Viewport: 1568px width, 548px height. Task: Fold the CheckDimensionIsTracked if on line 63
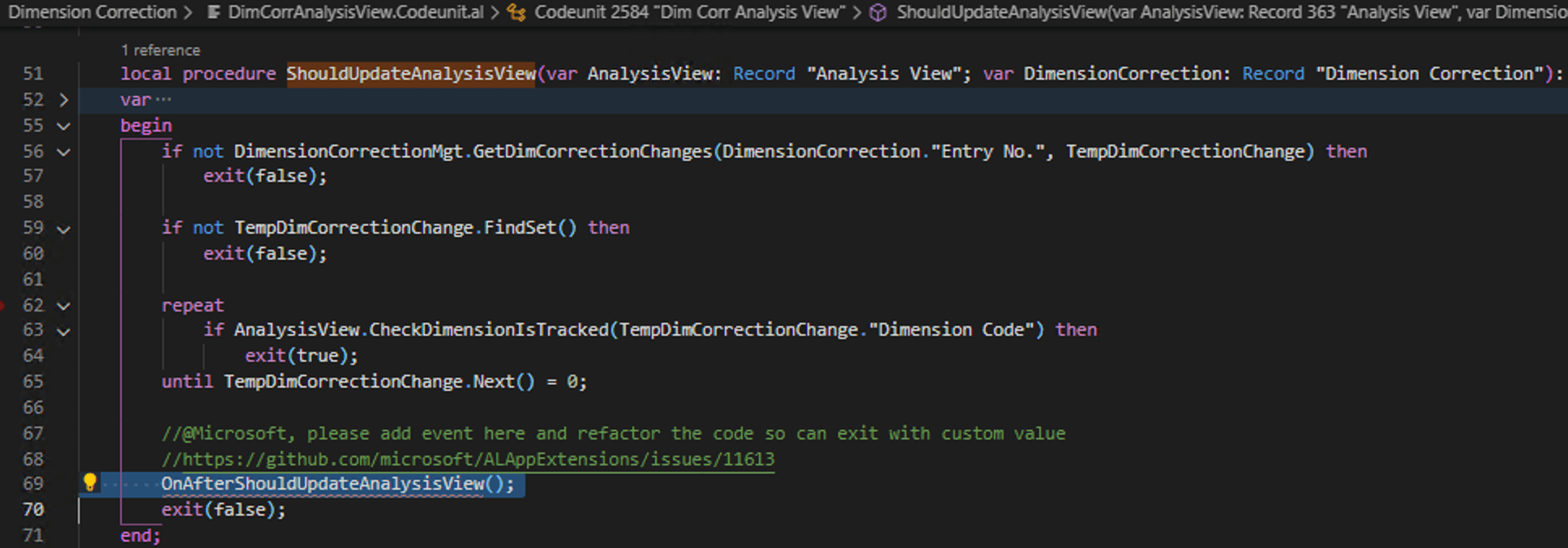(63, 332)
